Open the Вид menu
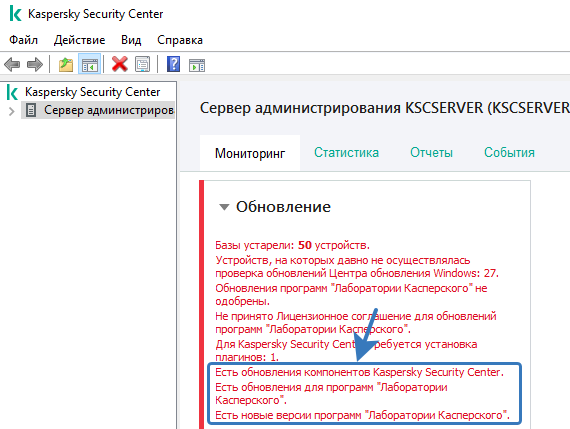570x429 pixels. click(x=131, y=40)
